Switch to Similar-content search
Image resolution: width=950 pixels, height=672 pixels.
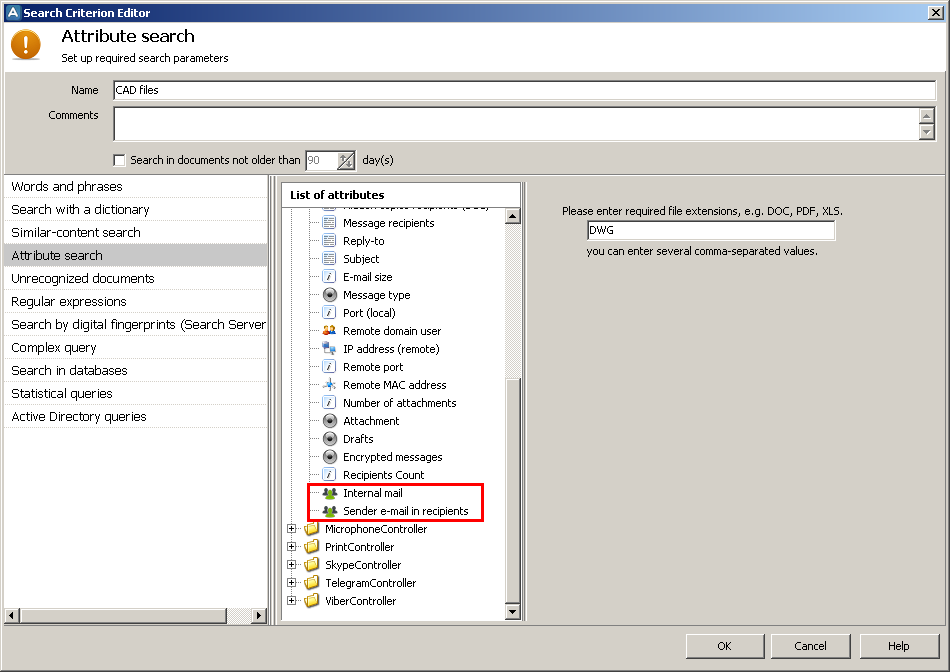tap(136, 233)
